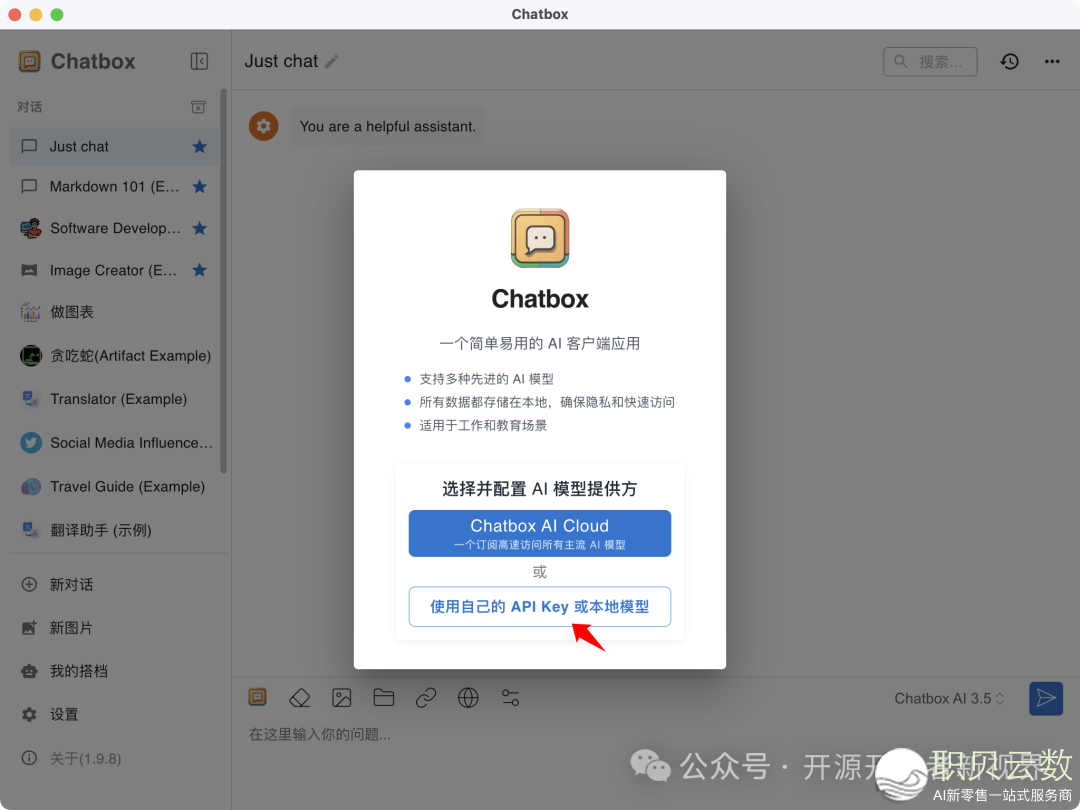Unstar the Just chat conversation

click(200, 146)
